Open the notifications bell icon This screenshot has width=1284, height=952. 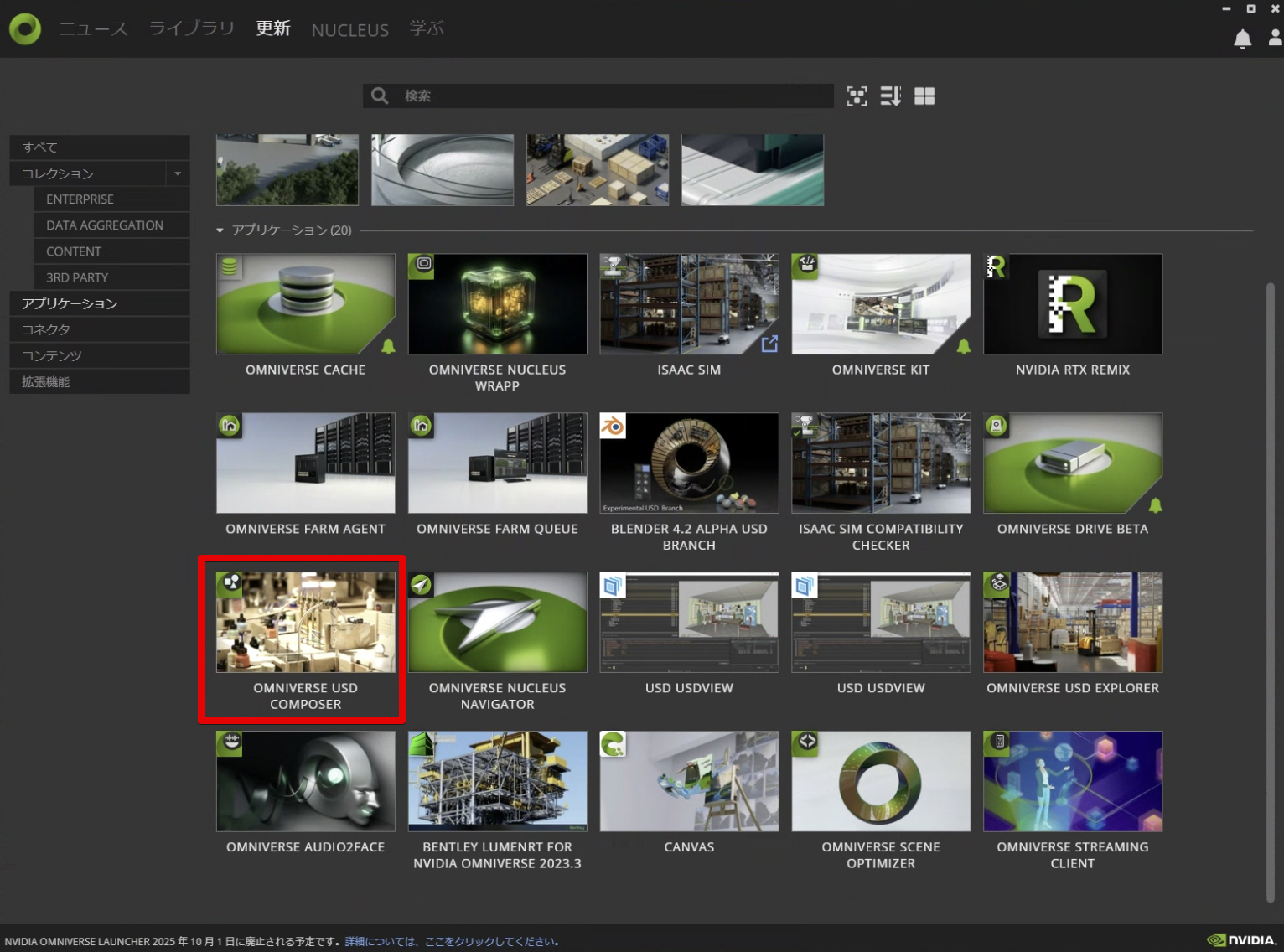click(x=1242, y=39)
